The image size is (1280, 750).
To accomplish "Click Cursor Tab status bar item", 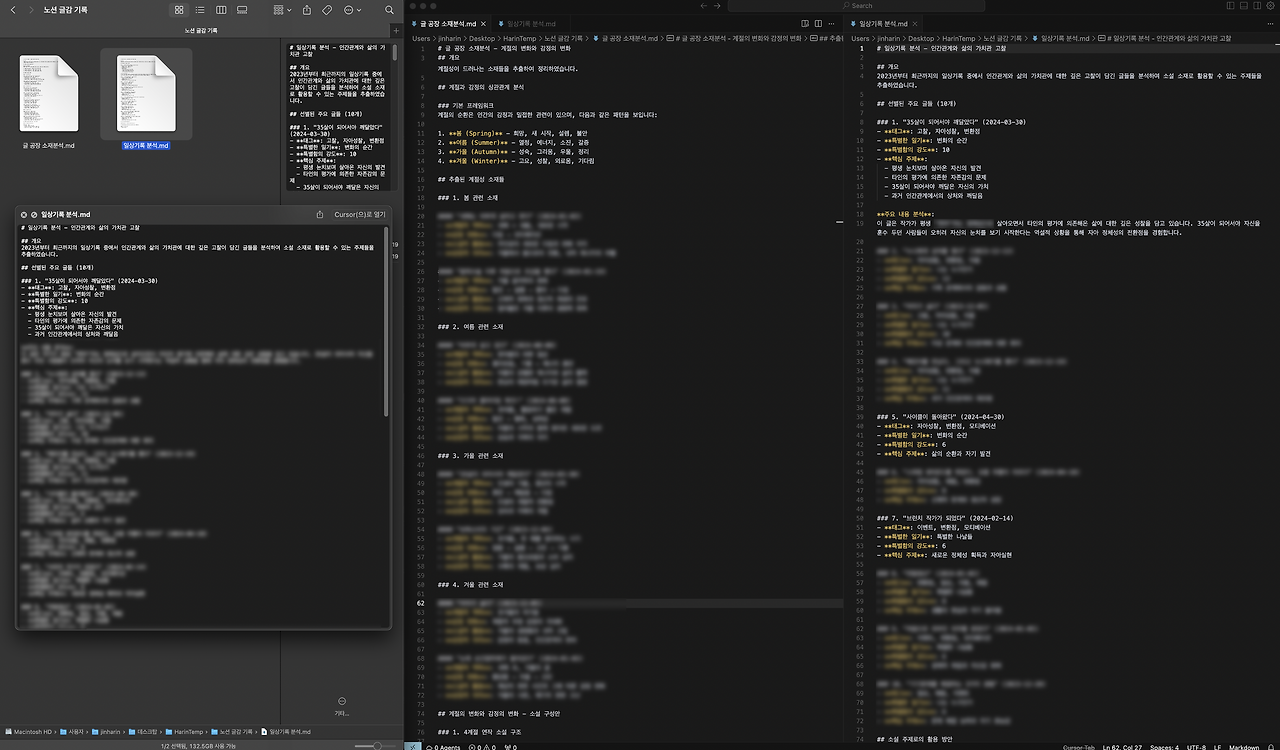I will pos(1079,746).
